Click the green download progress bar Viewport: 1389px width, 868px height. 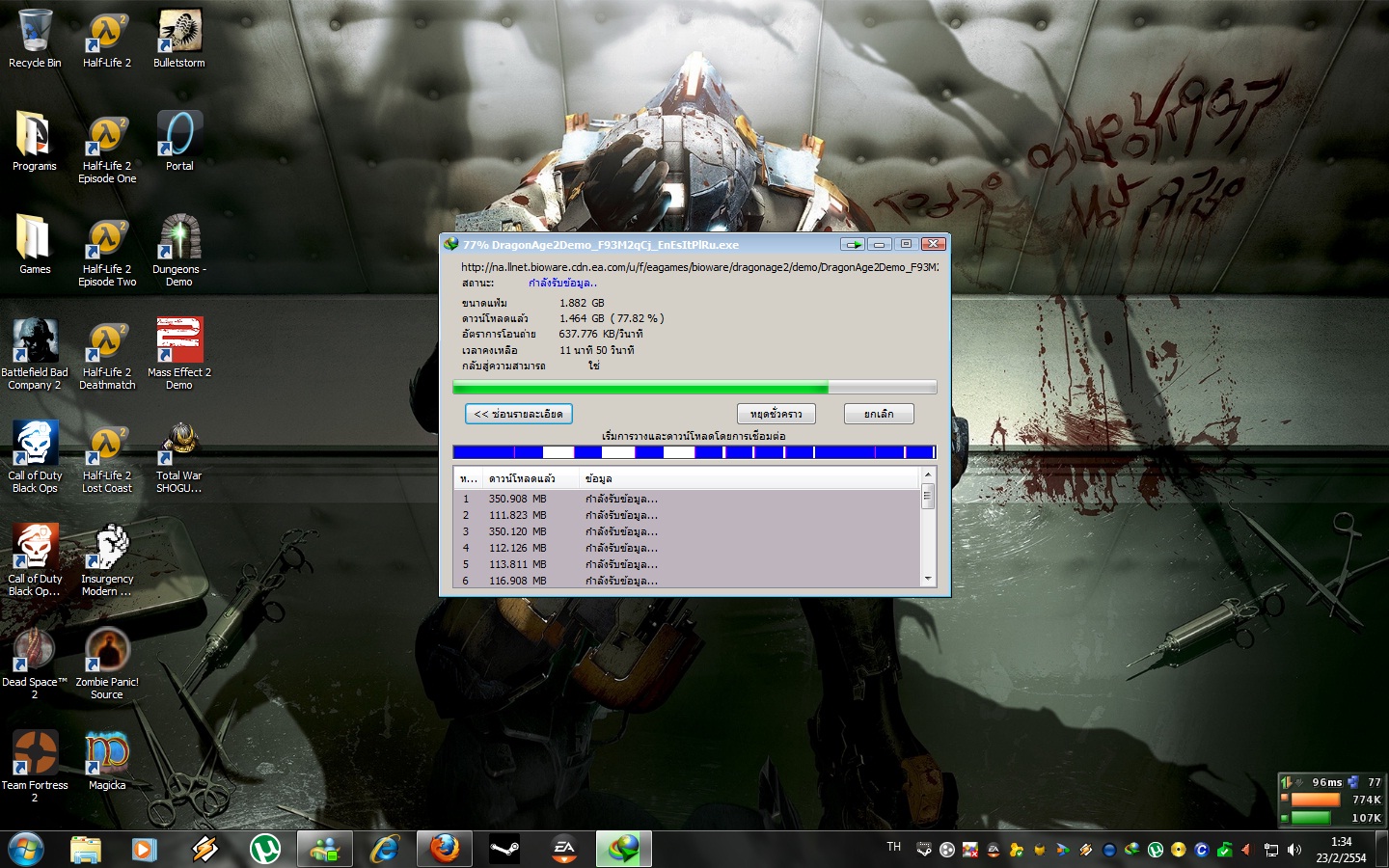tap(694, 388)
